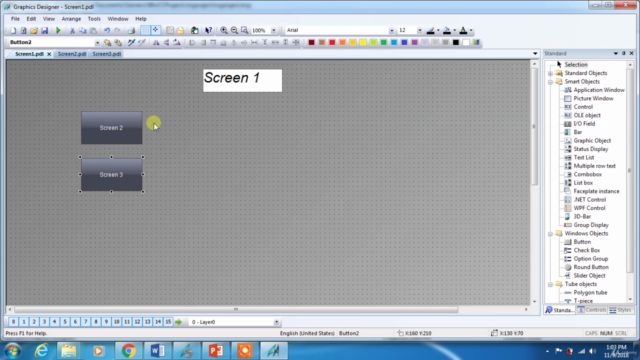The image size is (640, 360).
Task: Open the Arrange menu
Action: click(x=71, y=19)
